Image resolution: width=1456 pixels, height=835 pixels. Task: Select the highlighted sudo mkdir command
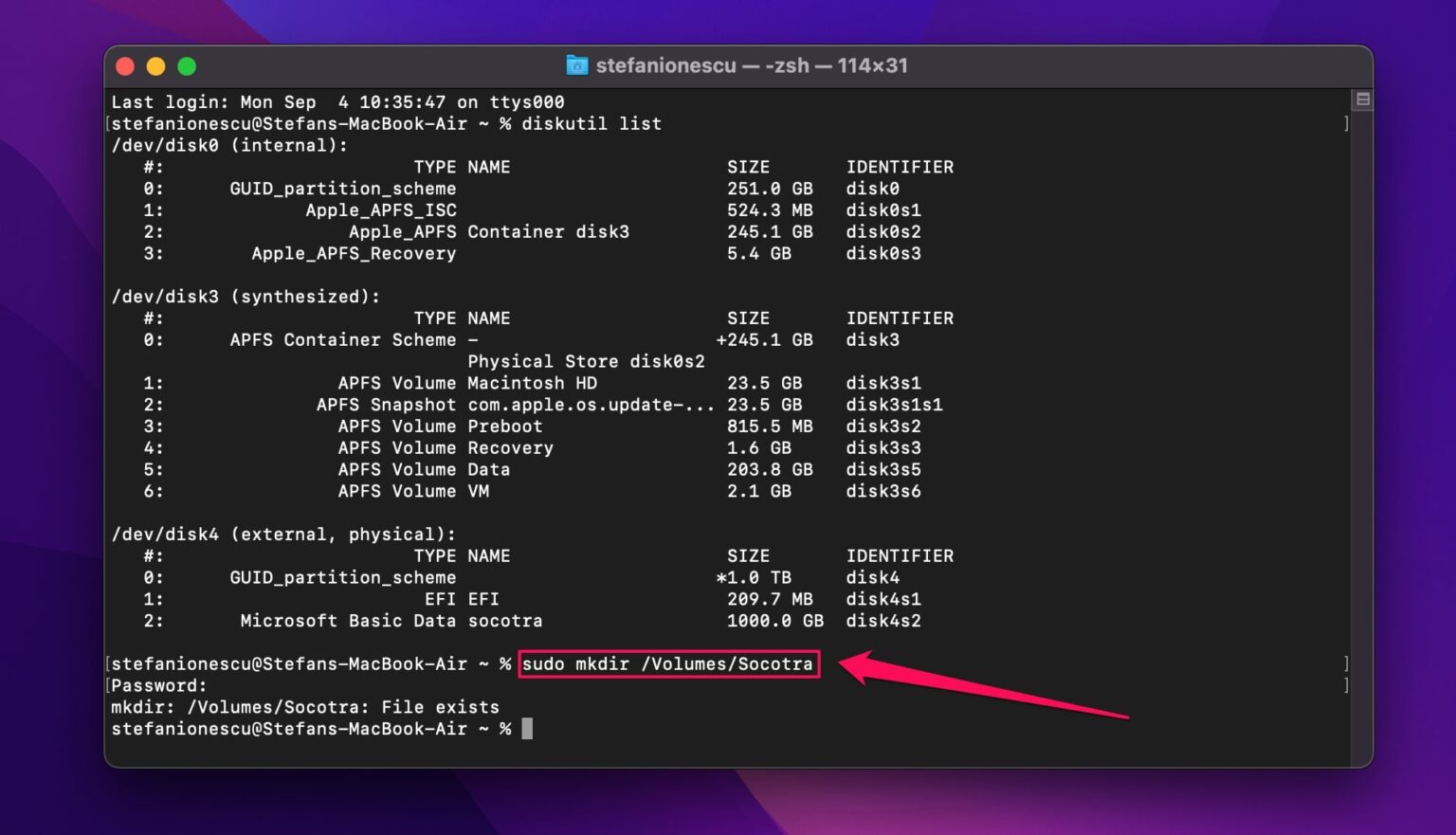668,663
